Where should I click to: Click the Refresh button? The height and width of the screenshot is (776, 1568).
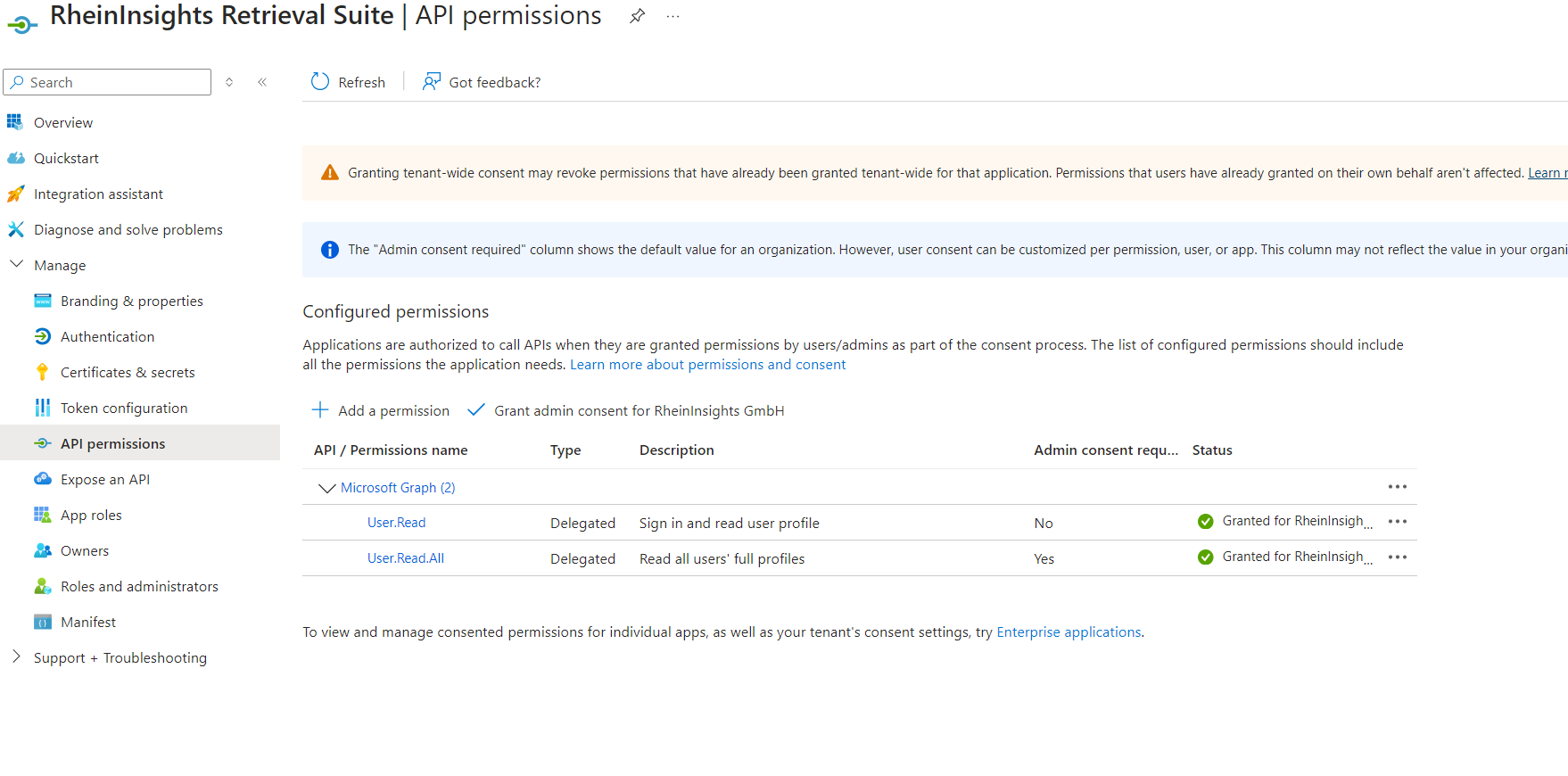tap(348, 82)
